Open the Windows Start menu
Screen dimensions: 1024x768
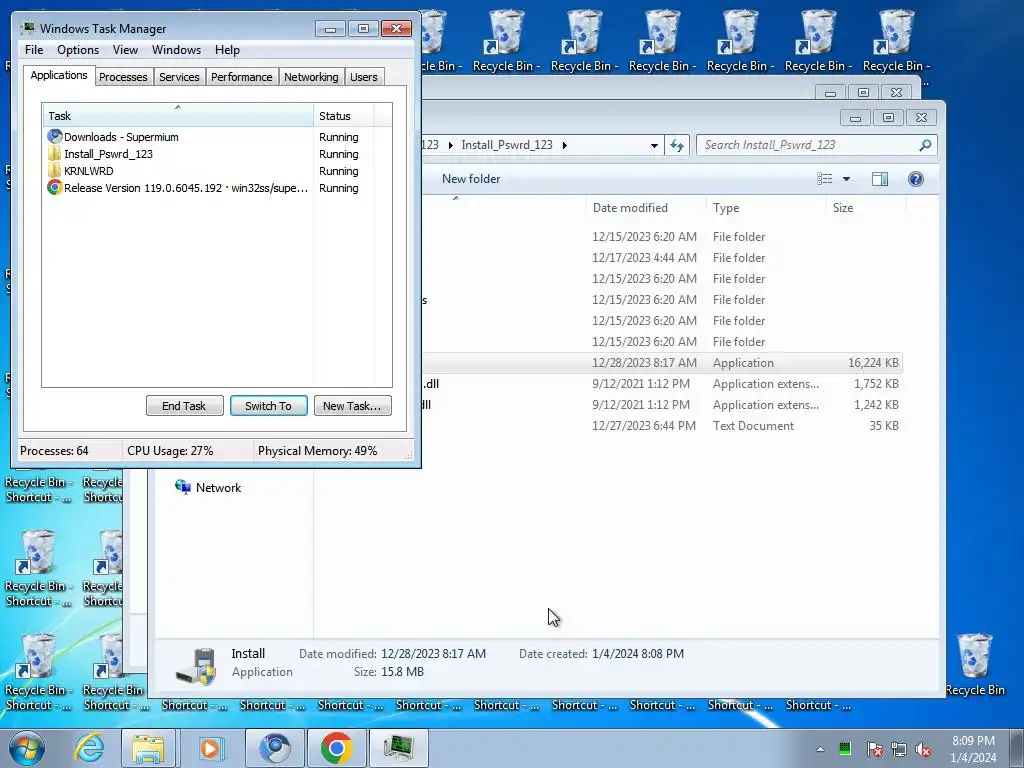point(26,748)
